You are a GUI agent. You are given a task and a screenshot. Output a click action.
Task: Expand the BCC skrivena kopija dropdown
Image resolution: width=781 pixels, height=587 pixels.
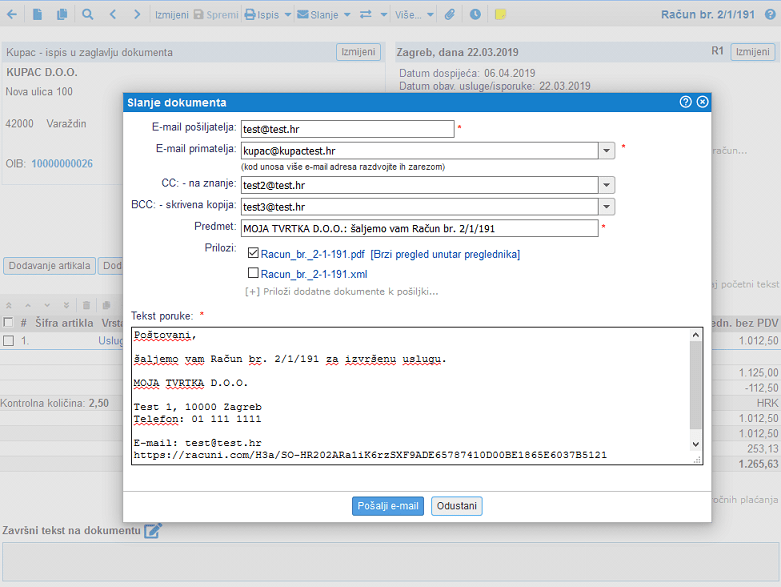606,207
